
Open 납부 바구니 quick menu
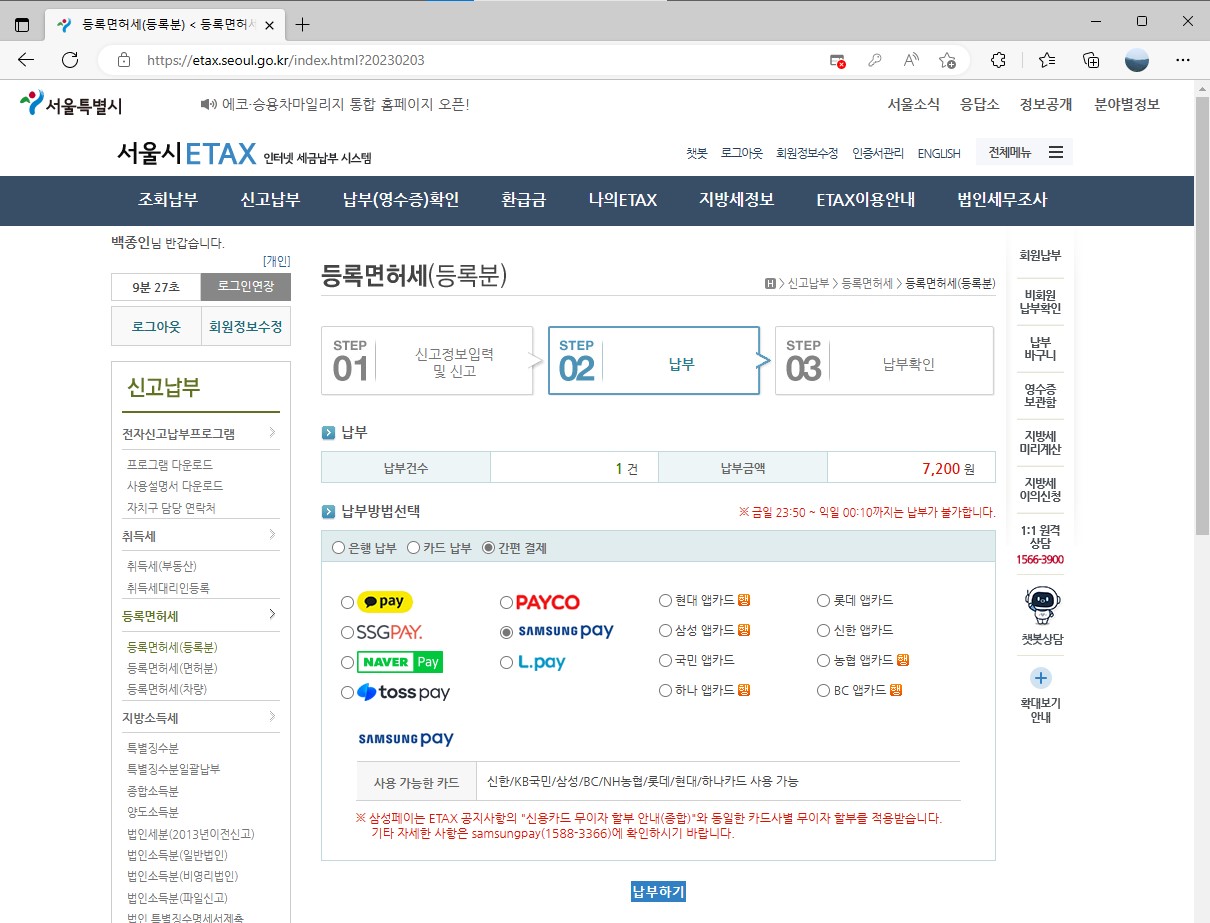pos(1040,348)
